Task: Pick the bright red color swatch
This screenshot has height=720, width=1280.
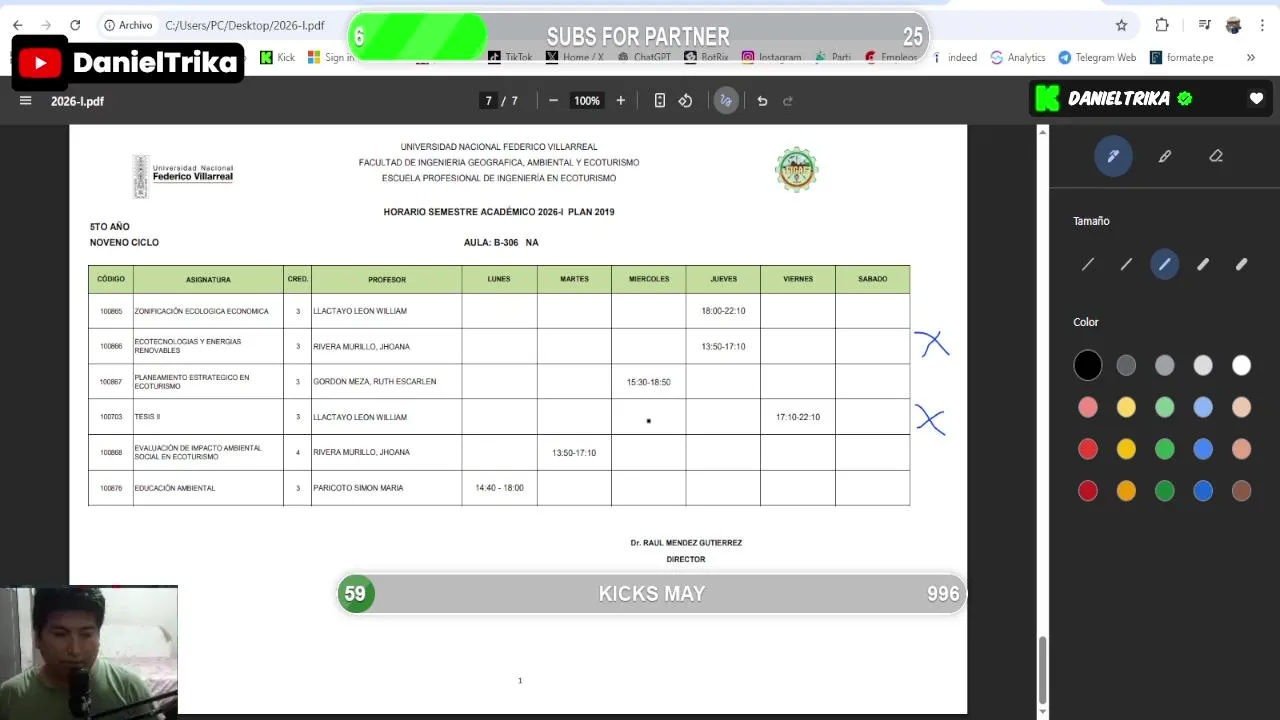Action: (1088, 449)
